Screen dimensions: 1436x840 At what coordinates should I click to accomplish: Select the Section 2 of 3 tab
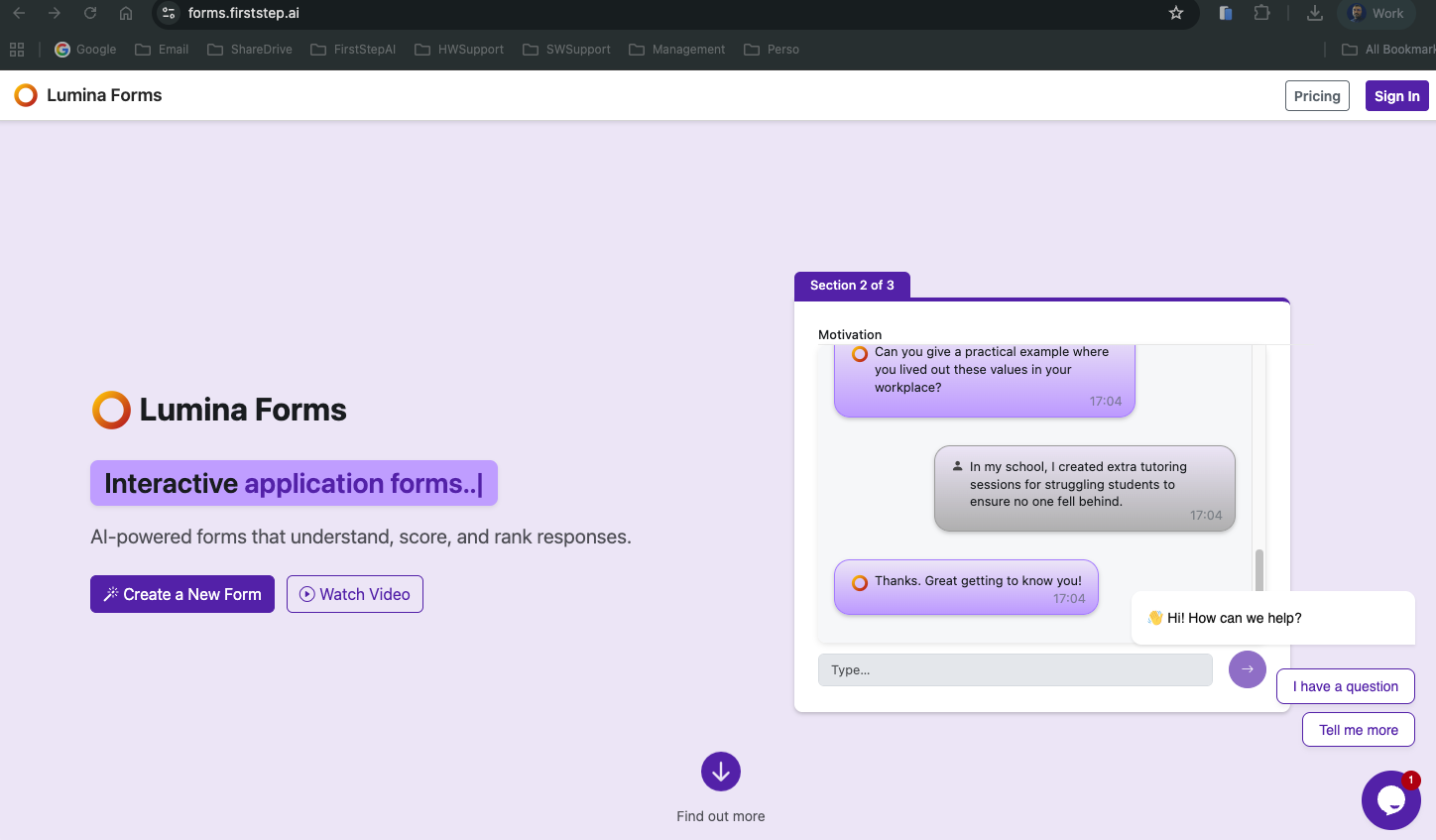pyautogui.click(x=852, y=285)
